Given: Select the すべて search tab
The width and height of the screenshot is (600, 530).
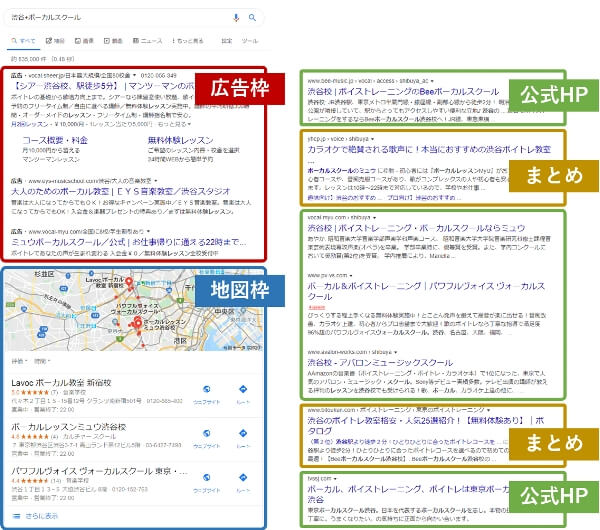Looking at the screenshot, I should 23,41.
